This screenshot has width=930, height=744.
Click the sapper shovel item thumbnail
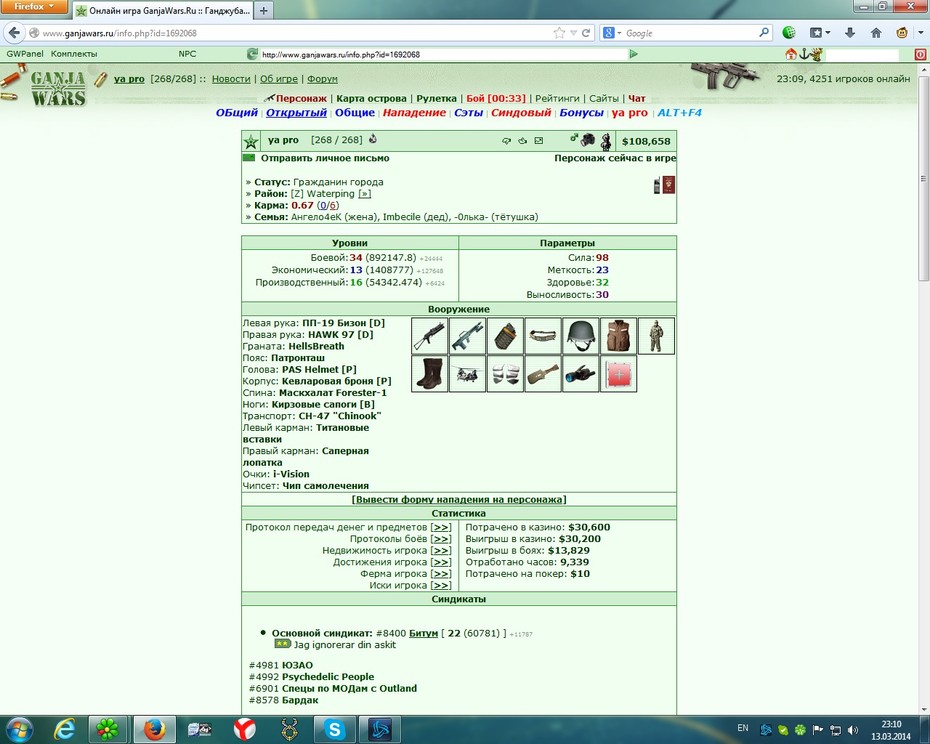[x=543, y=374]
